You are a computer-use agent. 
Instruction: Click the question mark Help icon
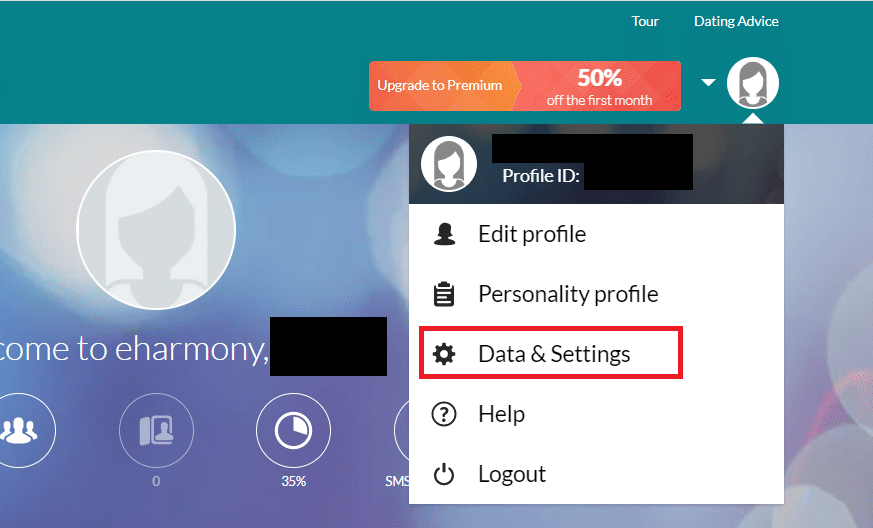(444, 414)
